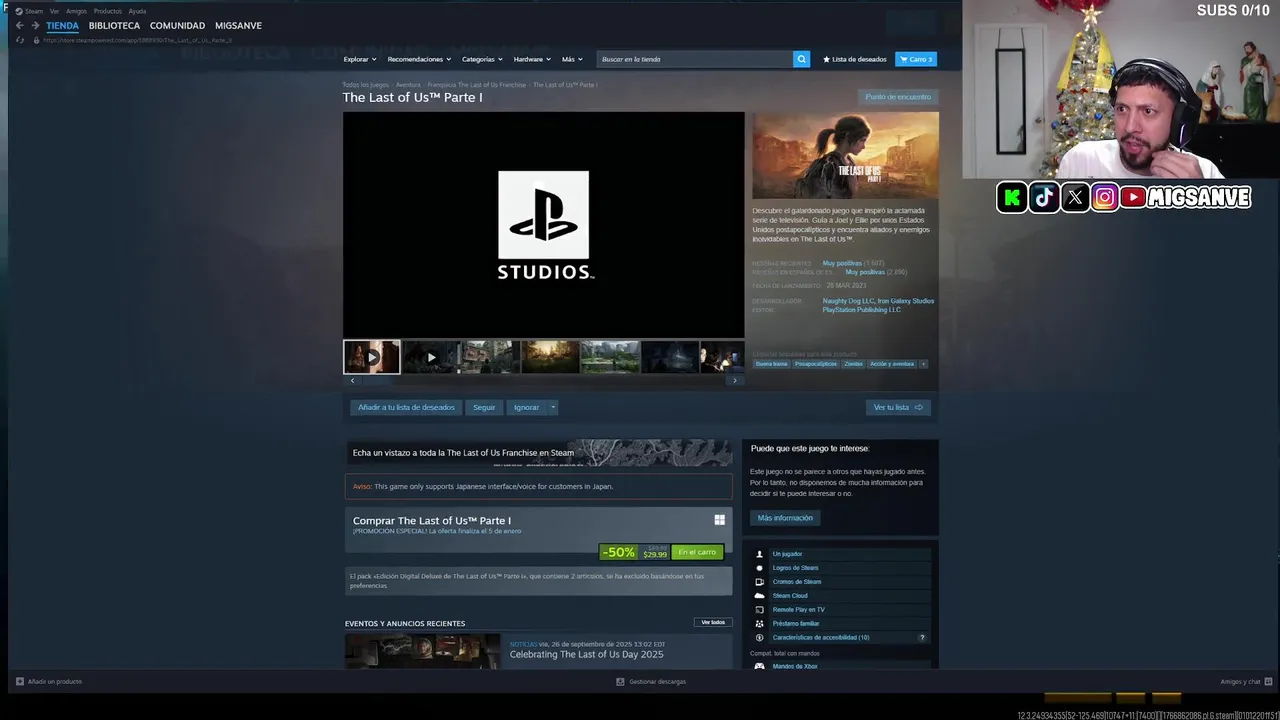Click the Steam logo in the top menu bar

coord(19,11)
